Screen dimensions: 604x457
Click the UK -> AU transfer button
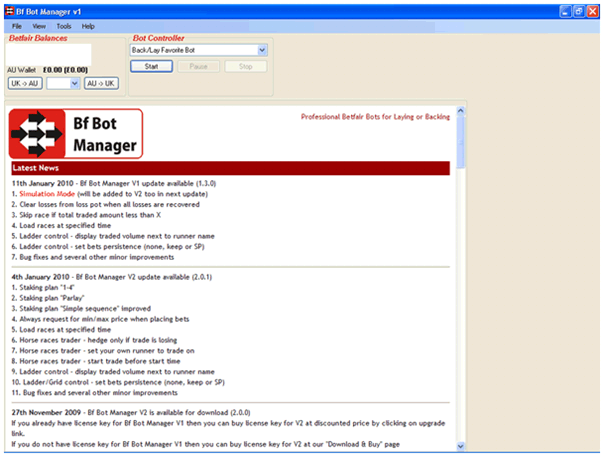25,83
